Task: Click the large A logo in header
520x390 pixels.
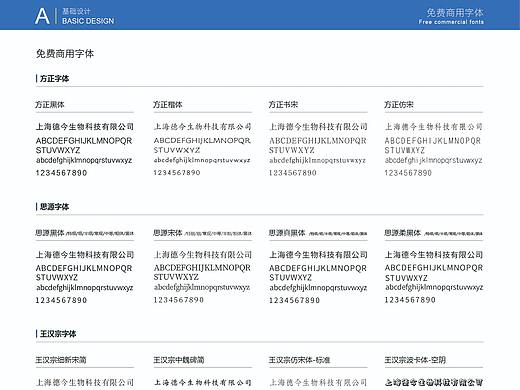Action: click(42, 16)
